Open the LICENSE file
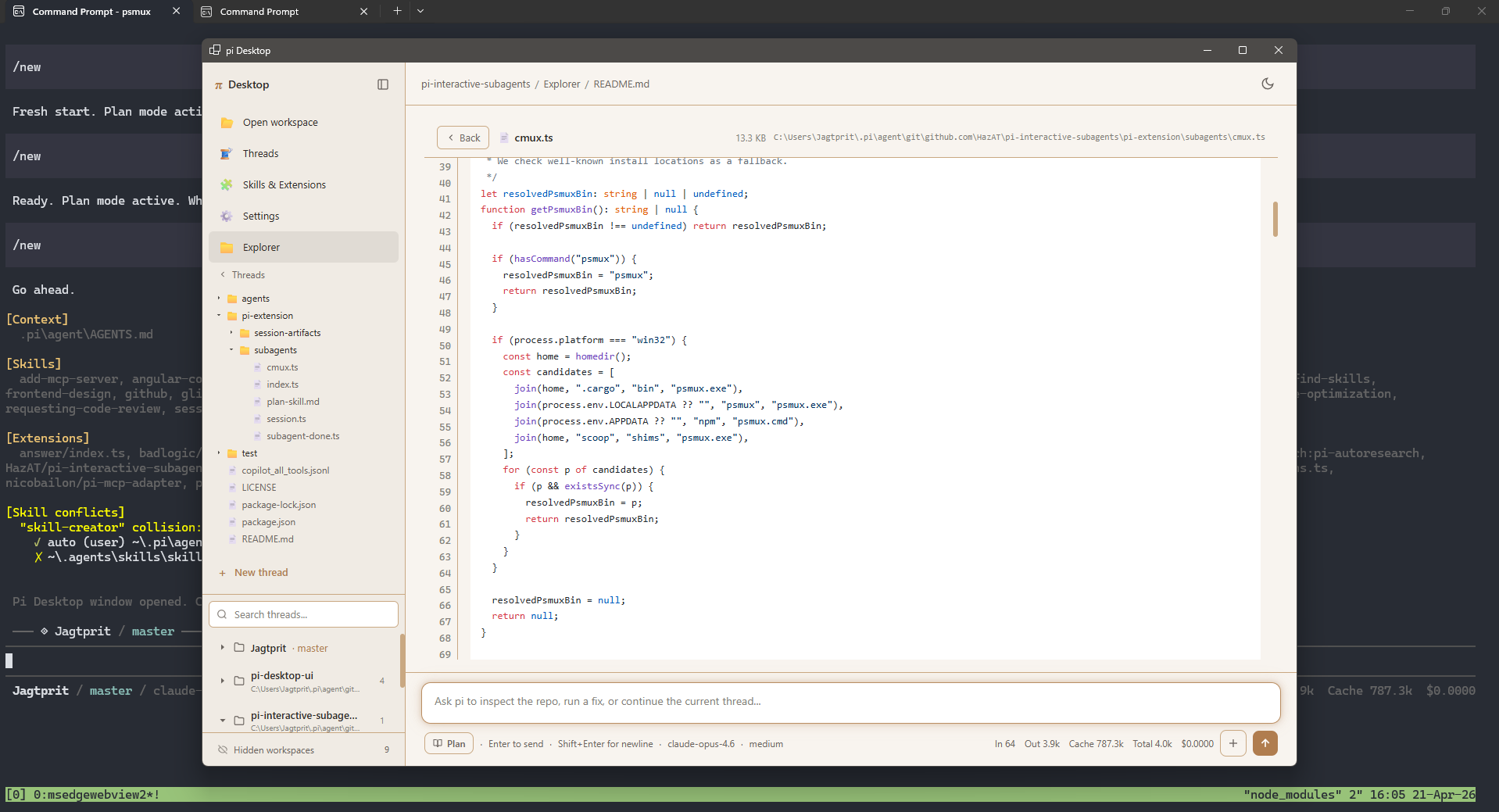The height and width of the screenshot is (812, 1499). coord(259,488)
